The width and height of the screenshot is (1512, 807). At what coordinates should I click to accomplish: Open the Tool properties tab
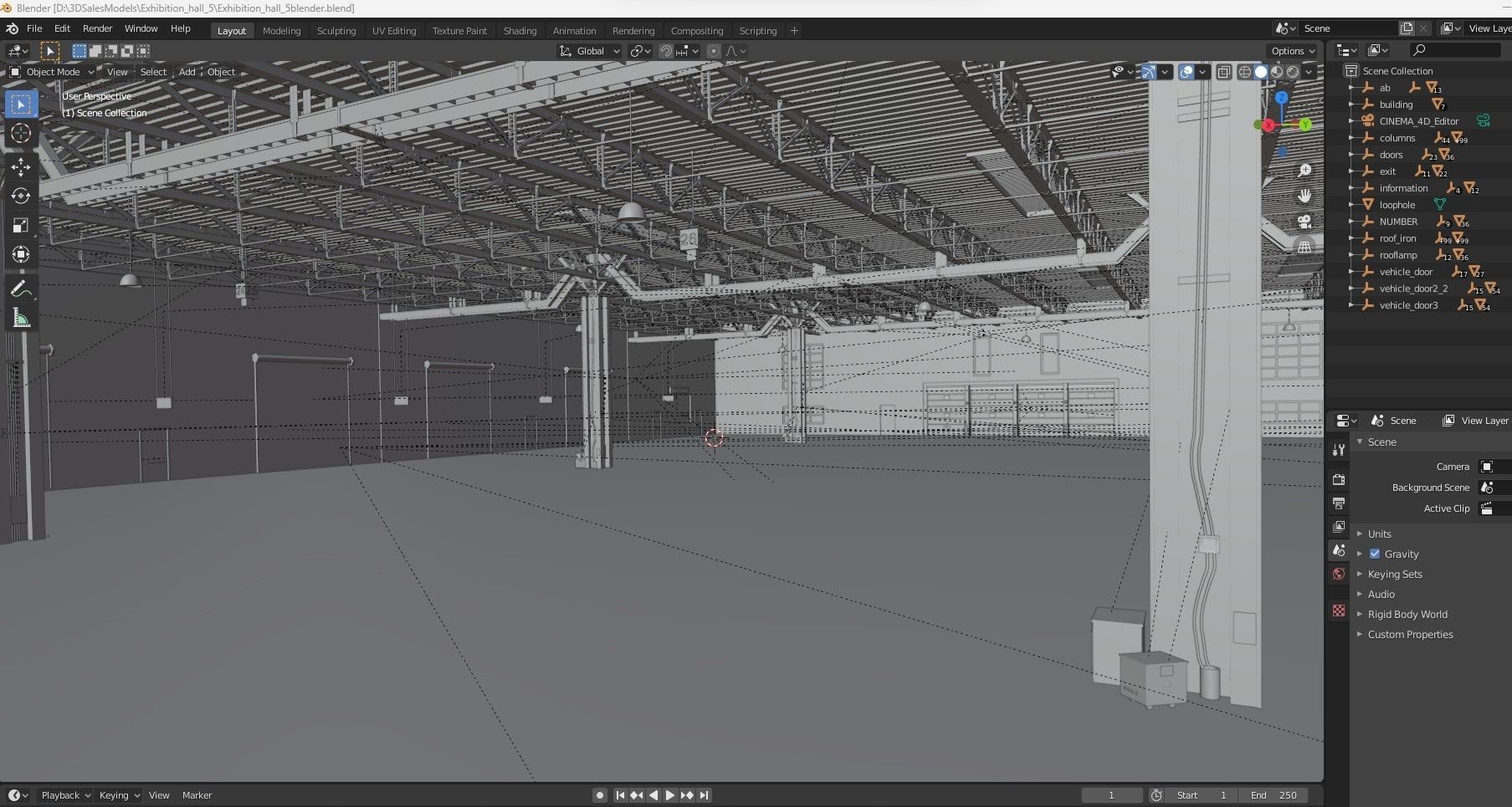[x=1339, y=450]
